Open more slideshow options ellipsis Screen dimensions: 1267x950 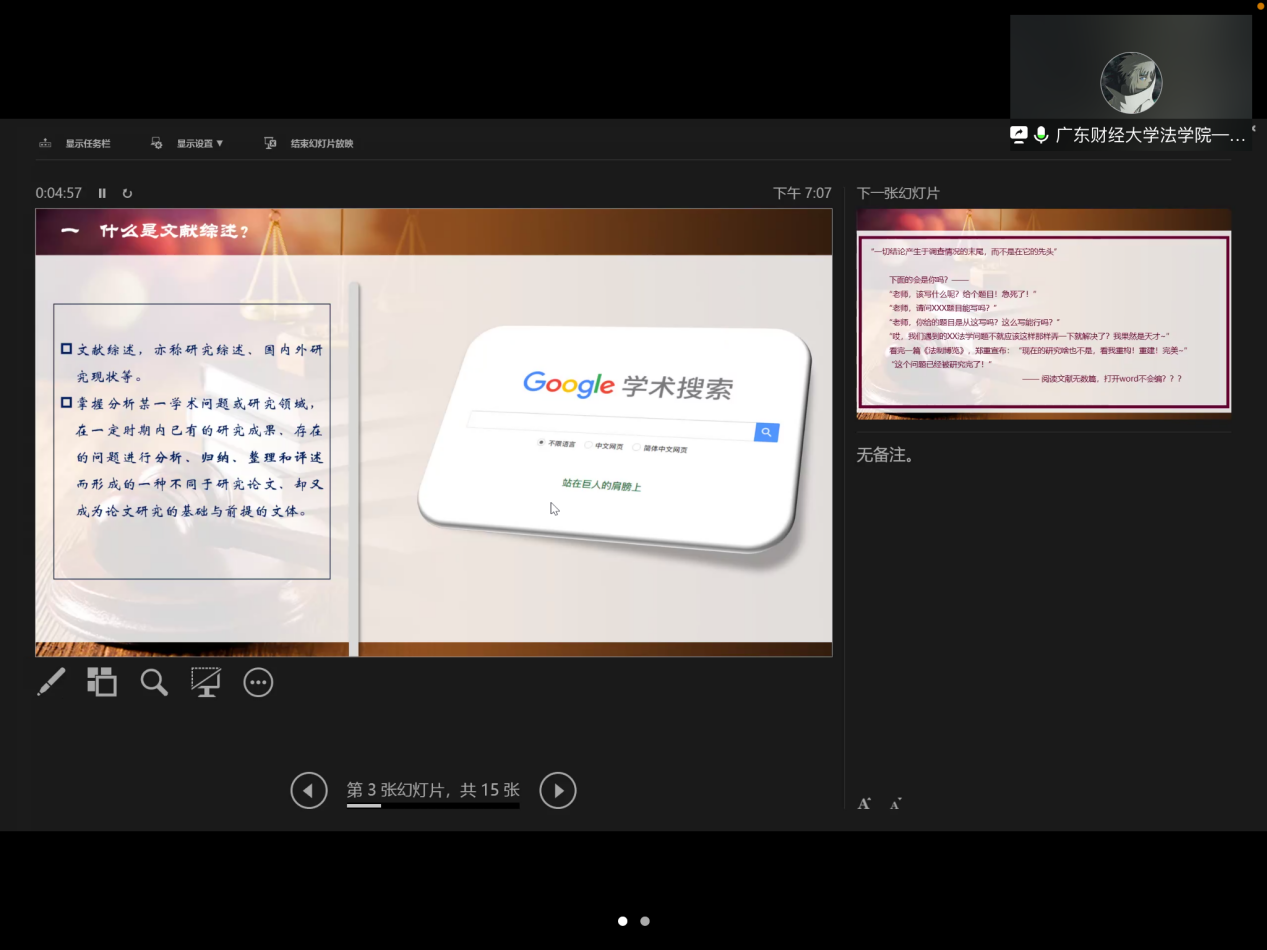point(258,682)
